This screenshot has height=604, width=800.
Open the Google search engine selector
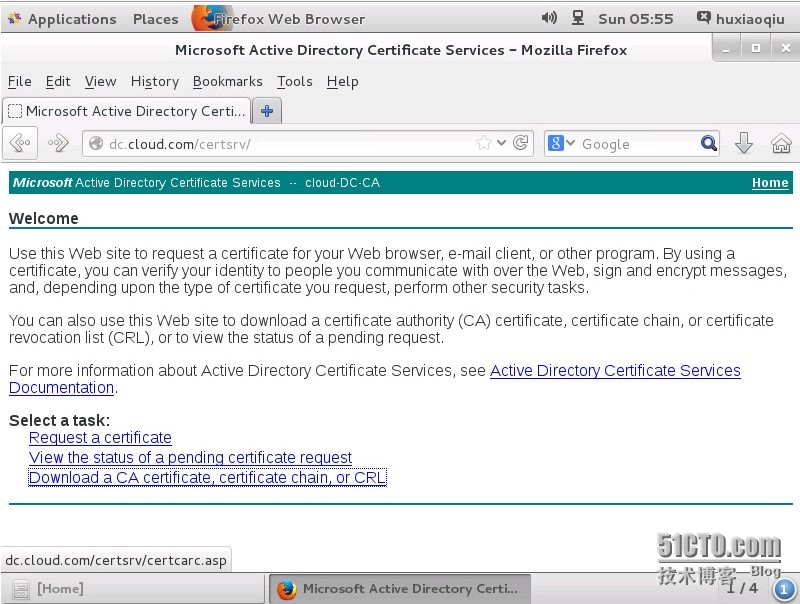[561, 143]
